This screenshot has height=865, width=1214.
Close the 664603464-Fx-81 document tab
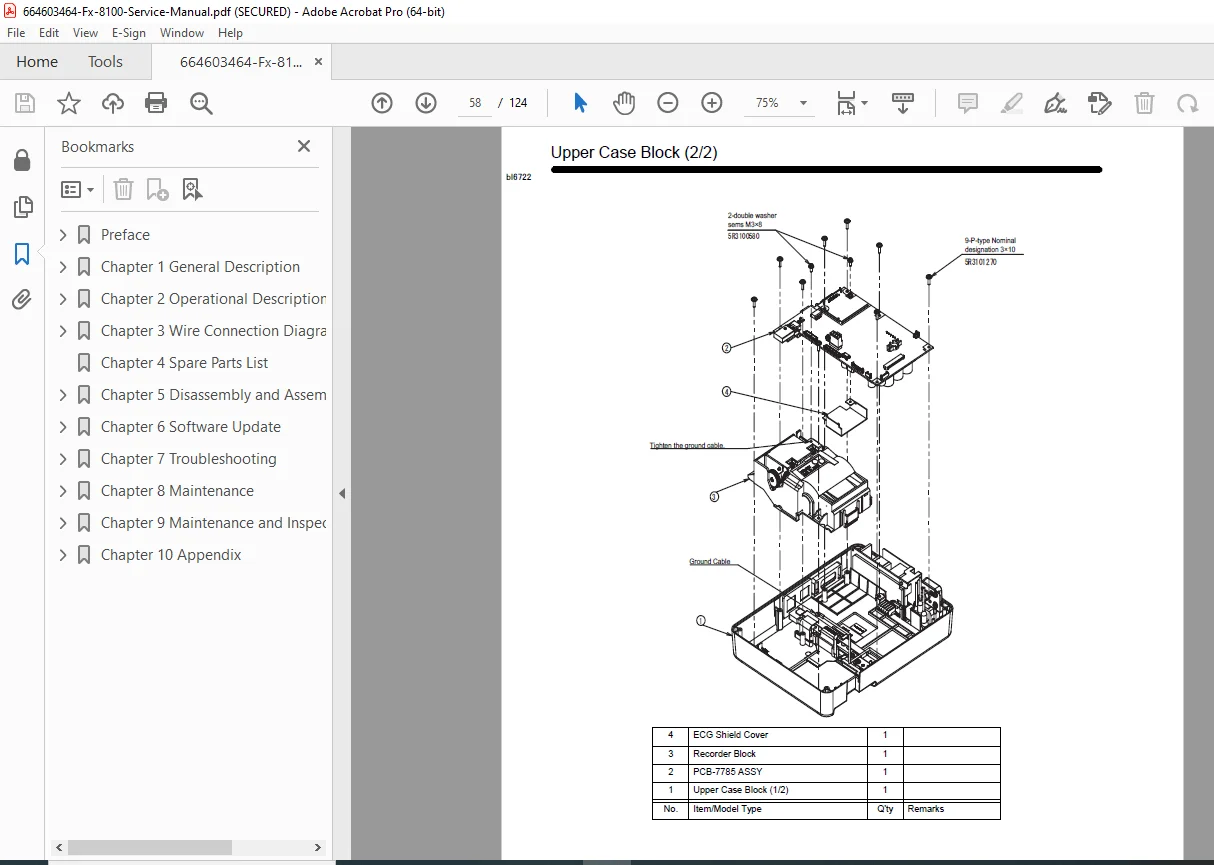point(319,62)
